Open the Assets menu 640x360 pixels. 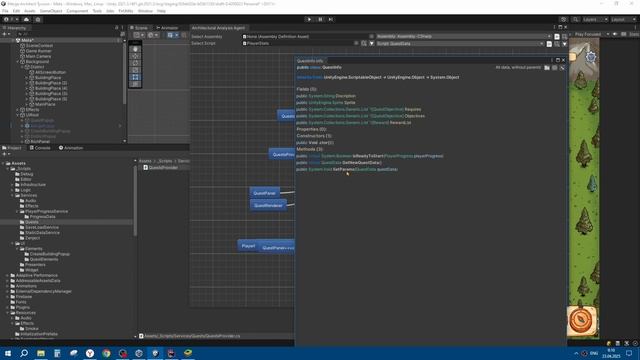pyautogui.click(x=30, y=11)
